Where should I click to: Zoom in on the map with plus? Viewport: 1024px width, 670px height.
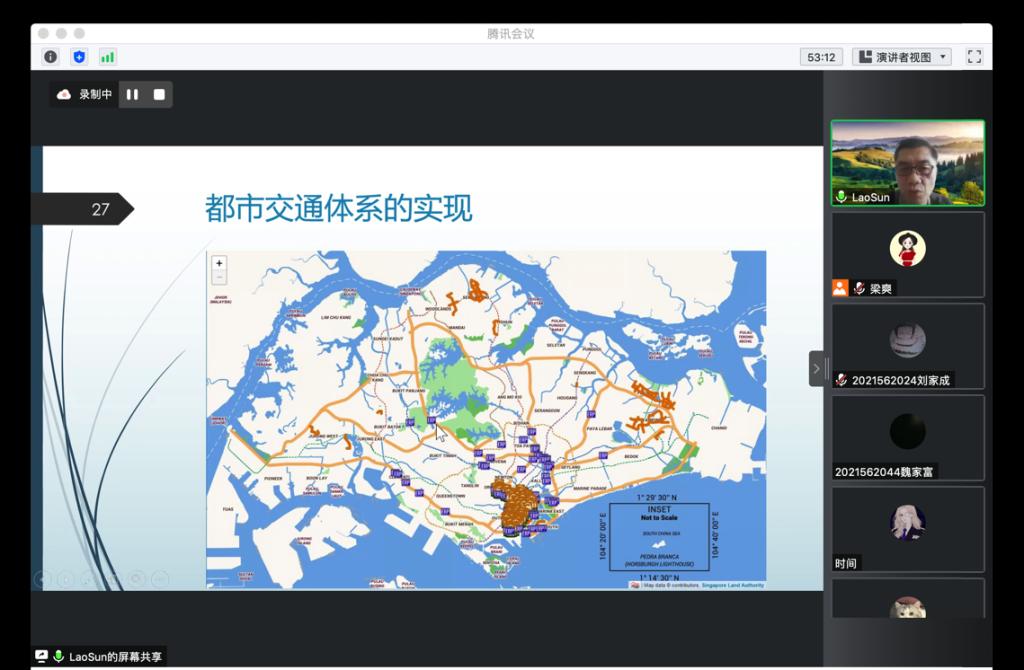pyautogui.click(x=219, y=263)
